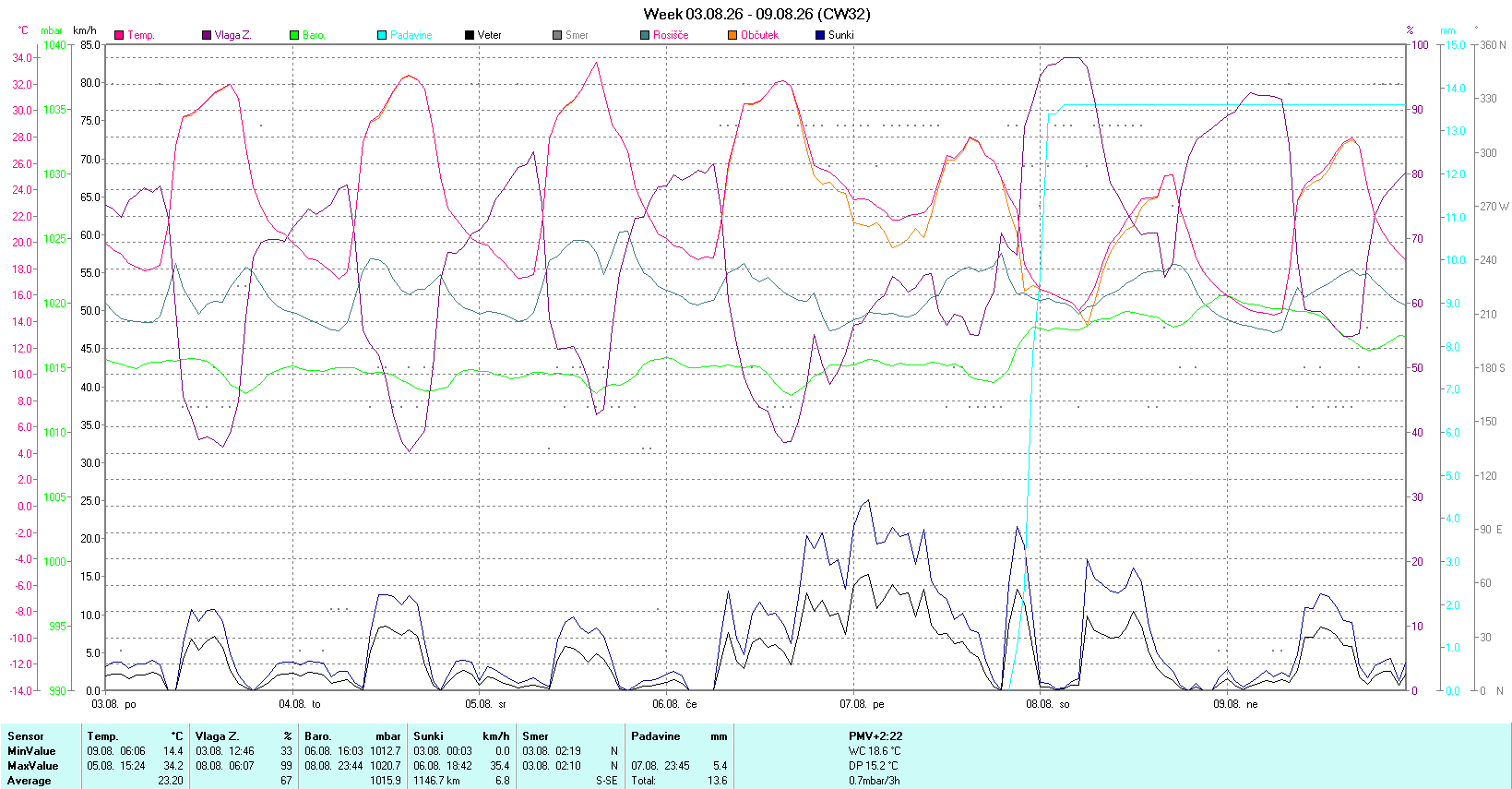Click the '04.08. to' date on the x-axis
This screenshot has height=789, width=1512.
[300, 704]
